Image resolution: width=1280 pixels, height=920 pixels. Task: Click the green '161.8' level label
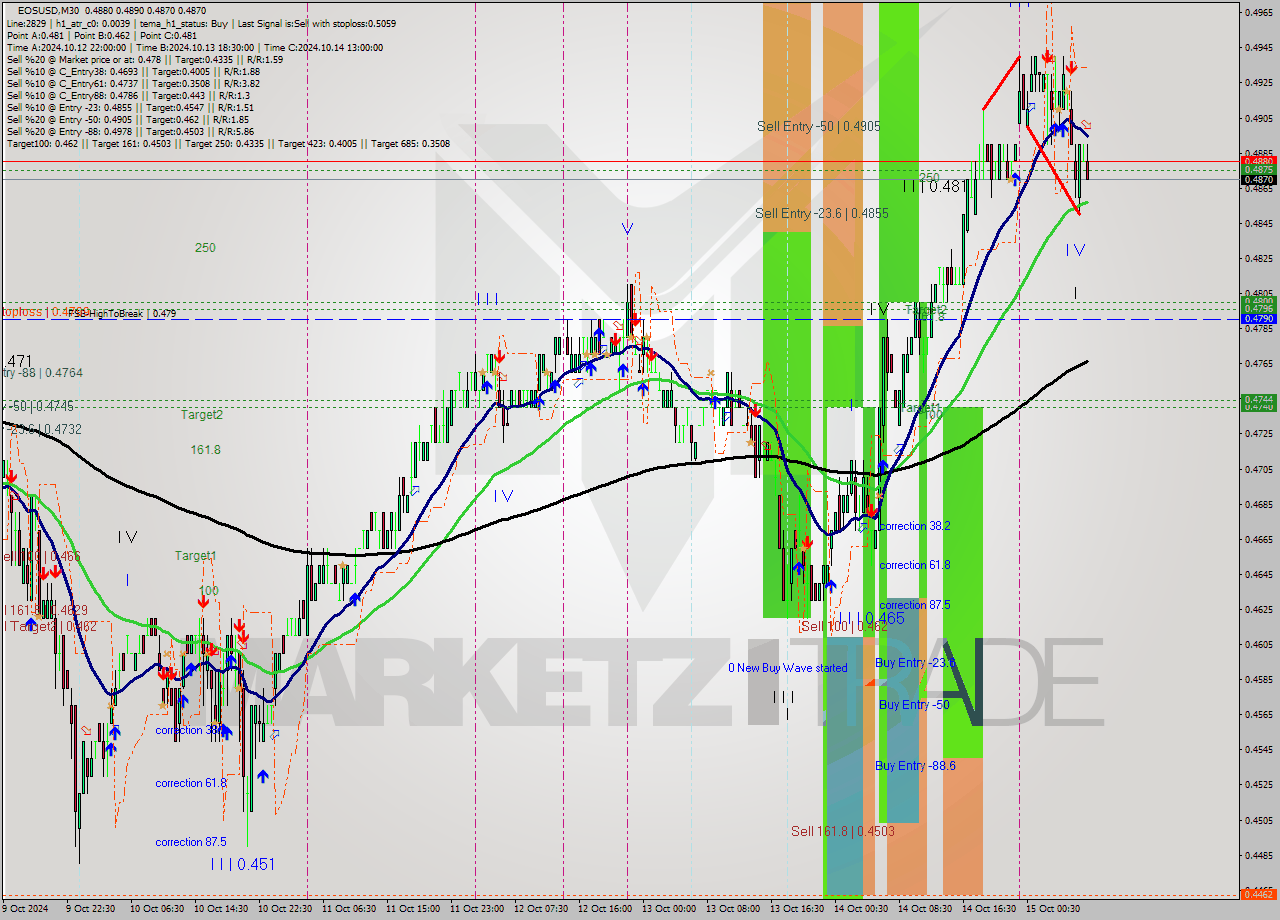[205, 450]
